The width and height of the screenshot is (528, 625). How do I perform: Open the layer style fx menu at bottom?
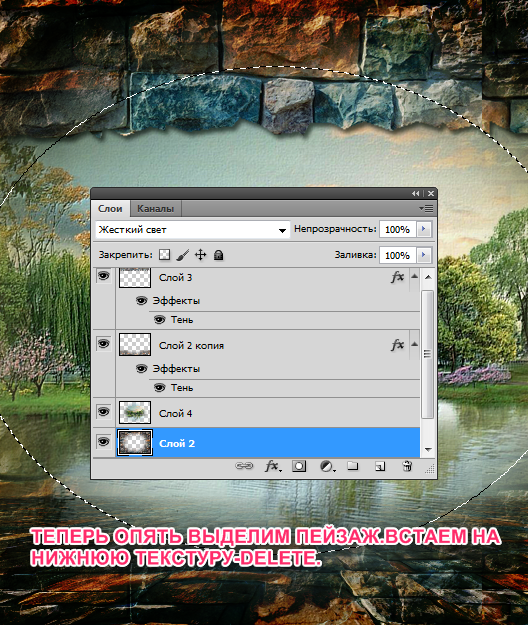pos(273,466)
